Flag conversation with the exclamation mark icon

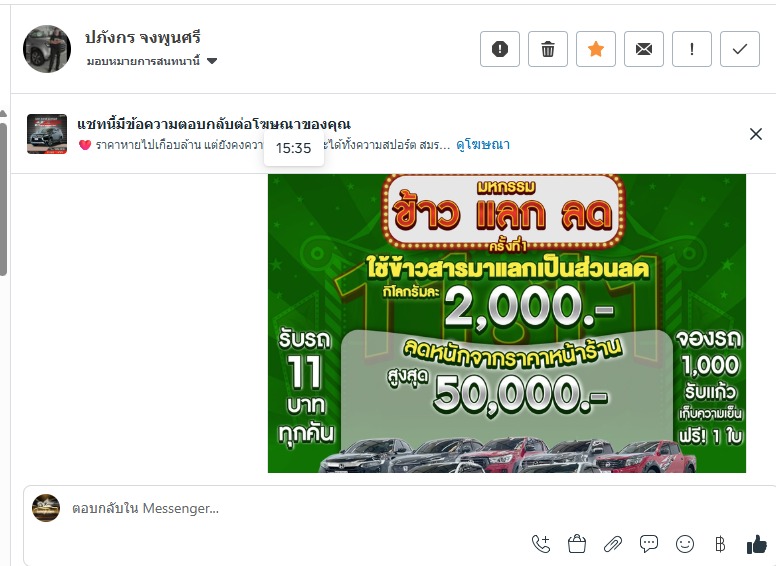click(x=692, y=49)
